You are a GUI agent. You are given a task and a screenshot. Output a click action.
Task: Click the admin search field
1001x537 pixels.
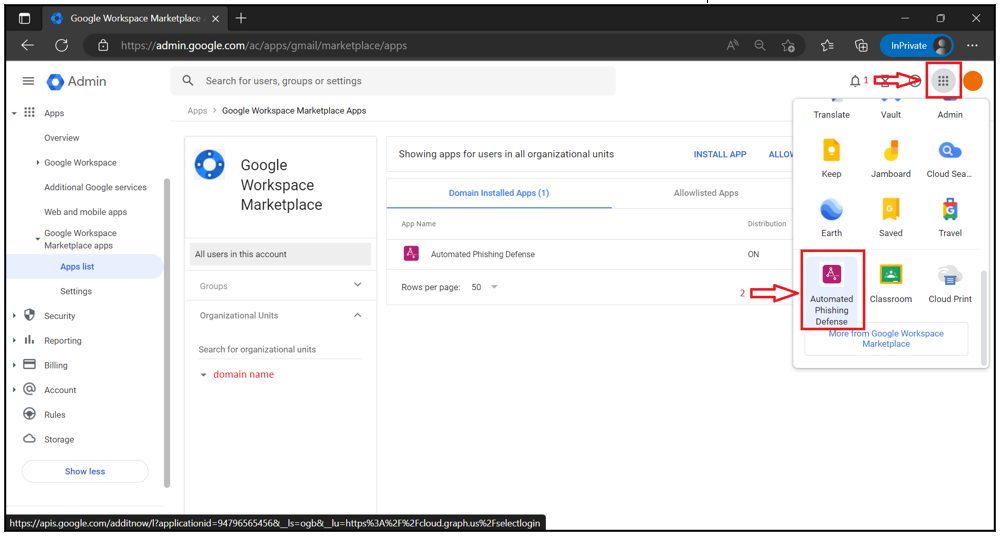click(393, 81)
